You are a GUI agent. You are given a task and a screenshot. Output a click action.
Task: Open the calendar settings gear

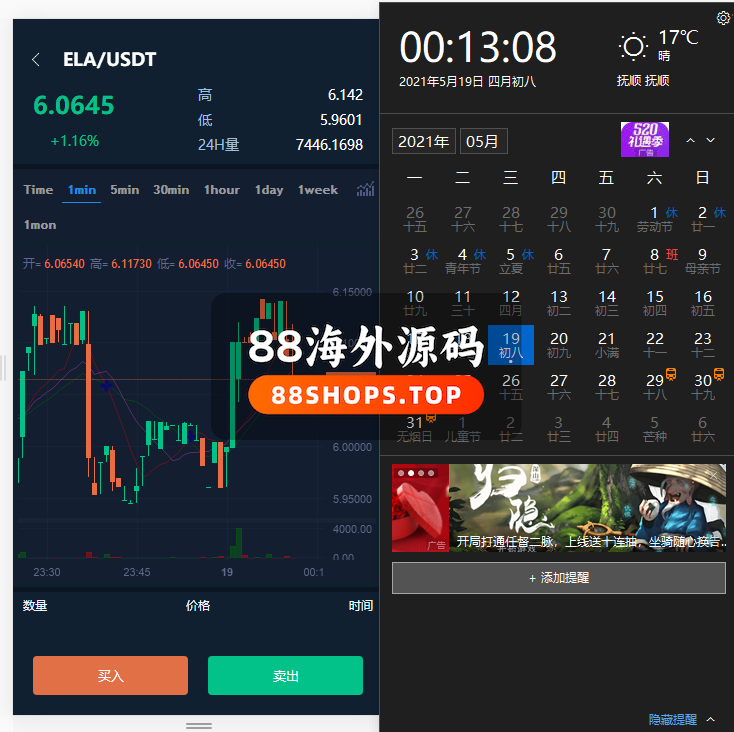click(723, 18)
